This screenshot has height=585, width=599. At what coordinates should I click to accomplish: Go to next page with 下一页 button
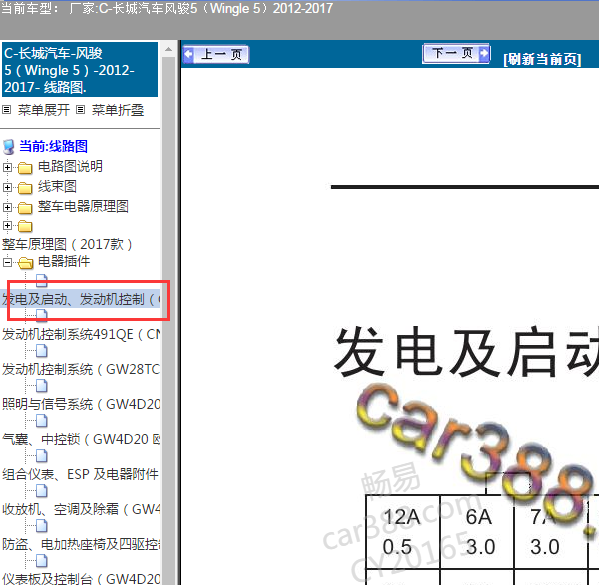[x=456, y=53]
